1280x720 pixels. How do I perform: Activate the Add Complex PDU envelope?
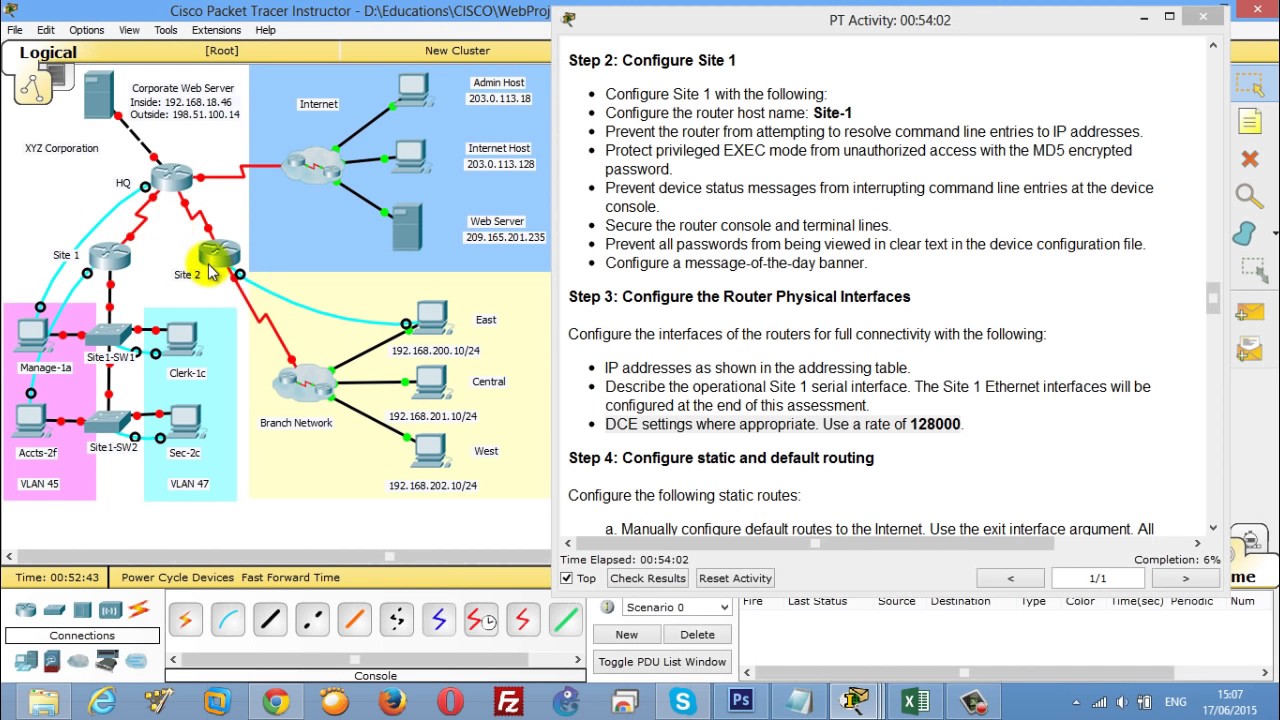[x=1249, y=348]
